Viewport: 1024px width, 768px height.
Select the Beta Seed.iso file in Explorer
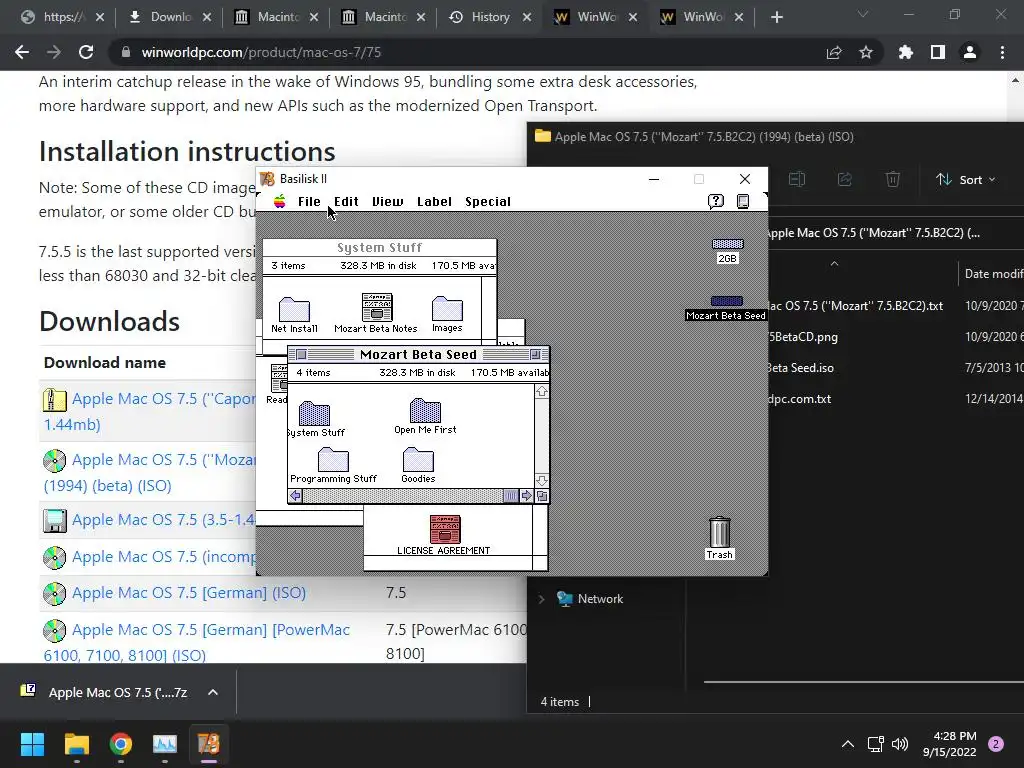point(801,368)
